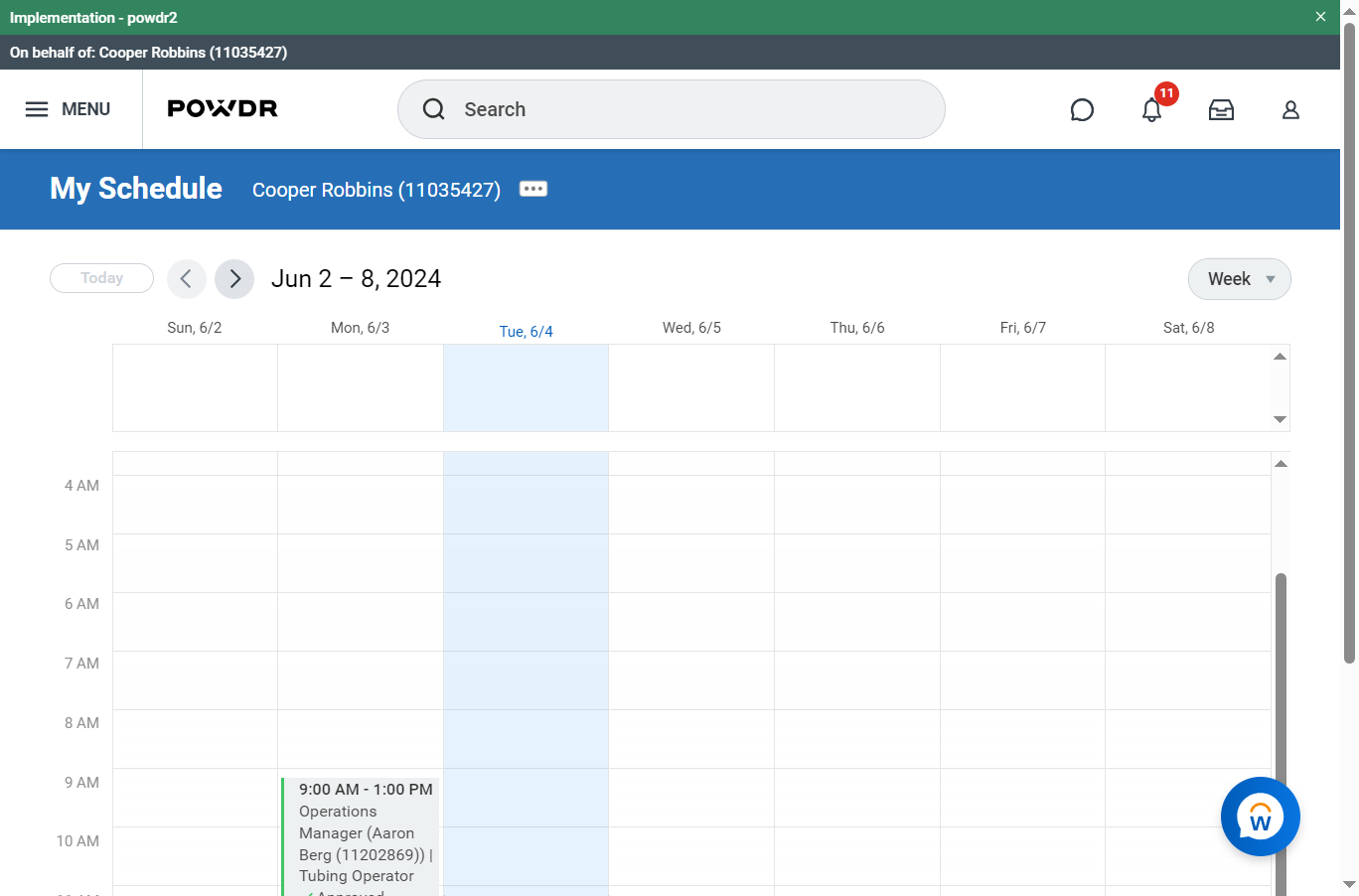1359x896 pixels.
Task: Select the Tue, 6/4 day header
Action: [x=527, y=332]
